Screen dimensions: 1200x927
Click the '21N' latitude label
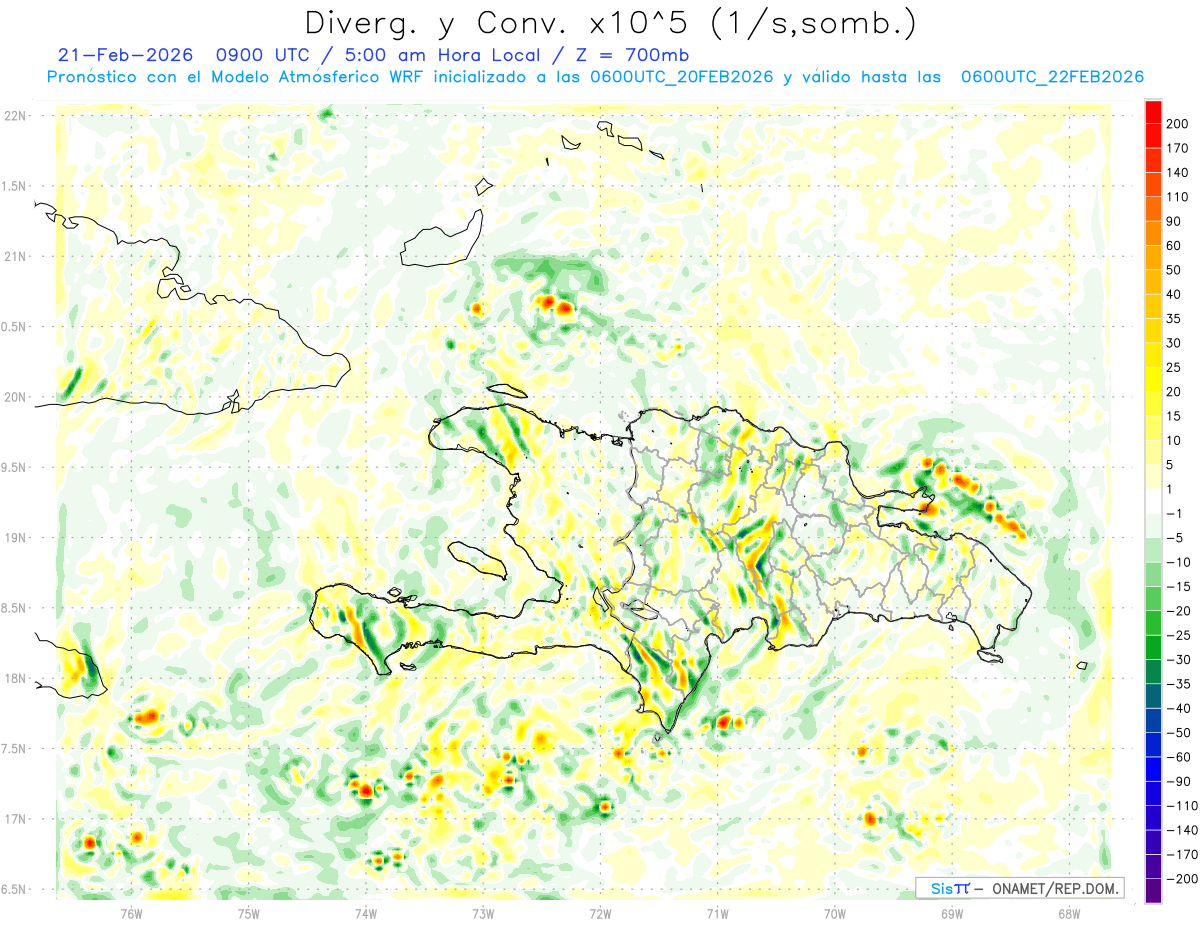(15, 256)
